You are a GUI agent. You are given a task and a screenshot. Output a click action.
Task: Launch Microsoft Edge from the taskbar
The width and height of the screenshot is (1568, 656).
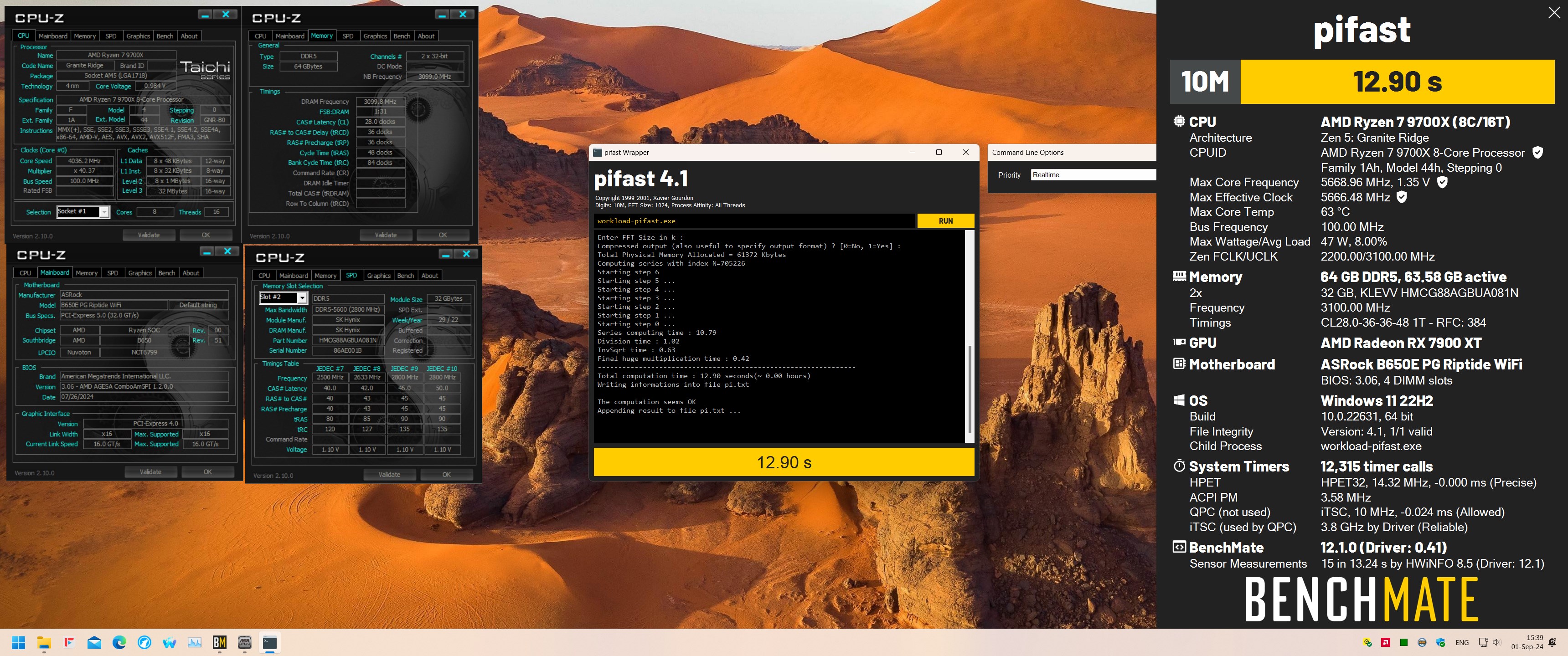click(119, 643)
